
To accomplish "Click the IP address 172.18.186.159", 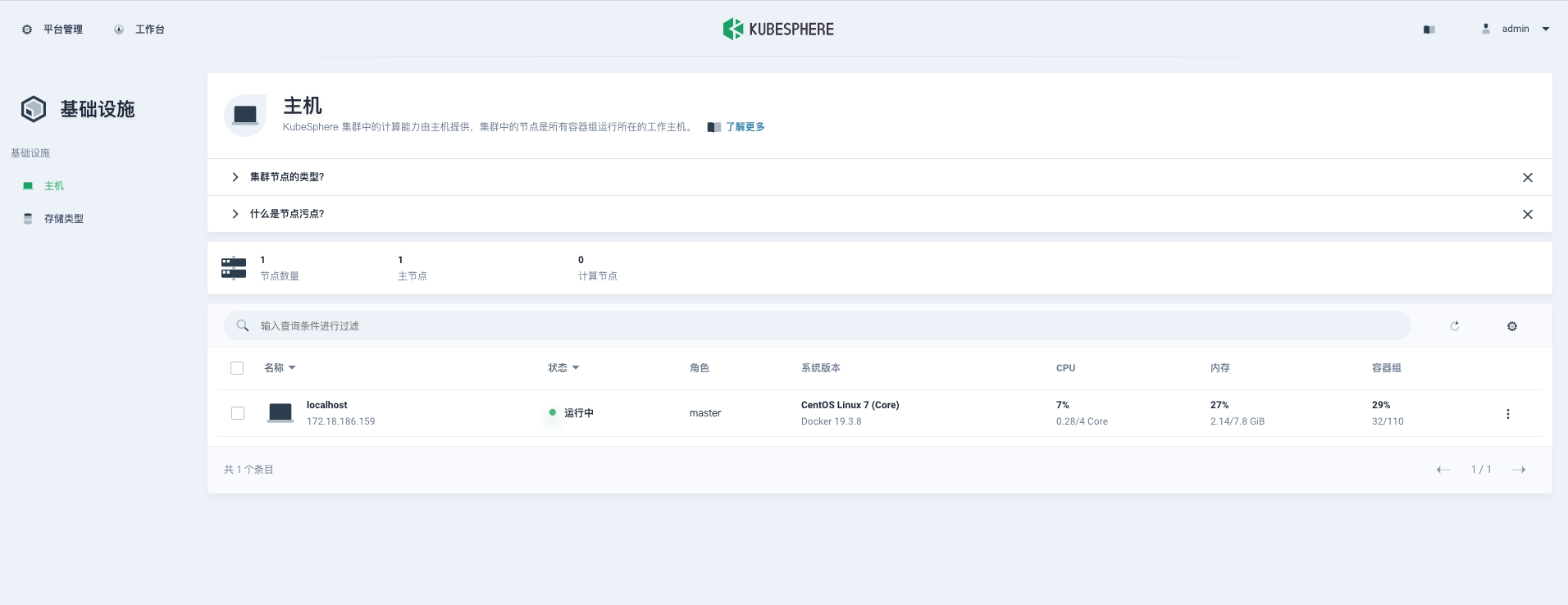I will [341, 421].
